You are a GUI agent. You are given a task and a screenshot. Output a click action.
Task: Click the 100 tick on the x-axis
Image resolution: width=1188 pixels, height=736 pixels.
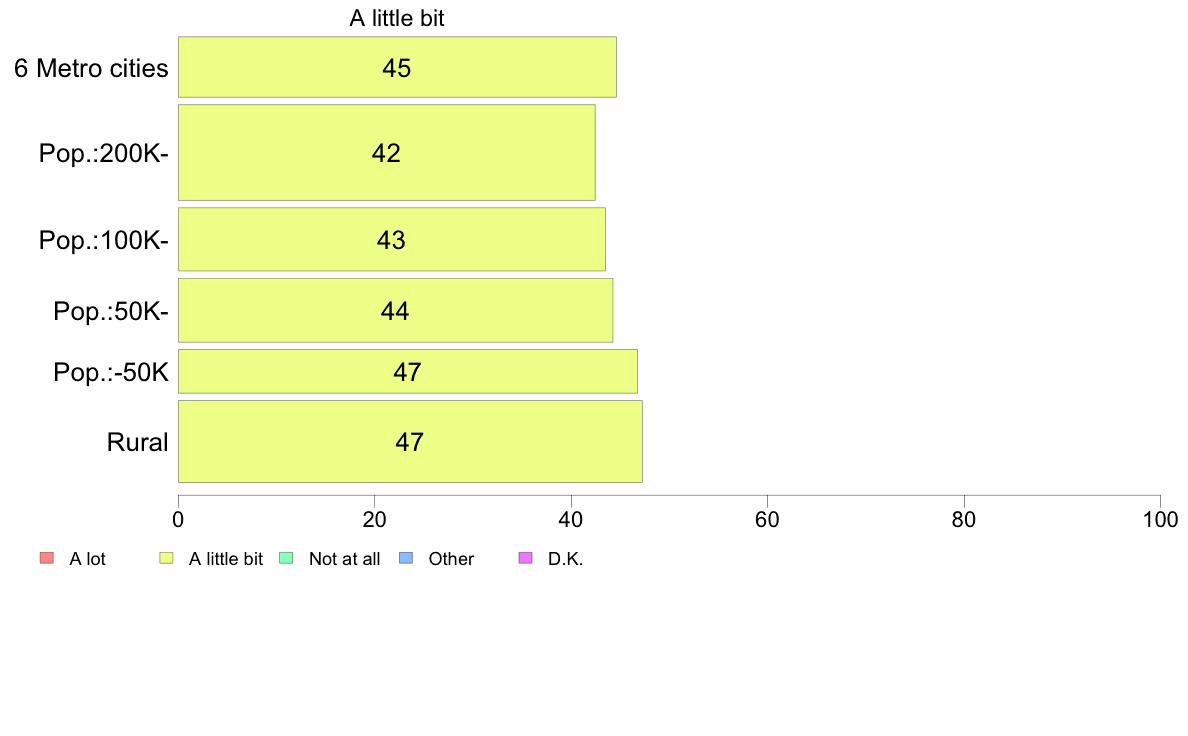click(x=1160, y=519)
